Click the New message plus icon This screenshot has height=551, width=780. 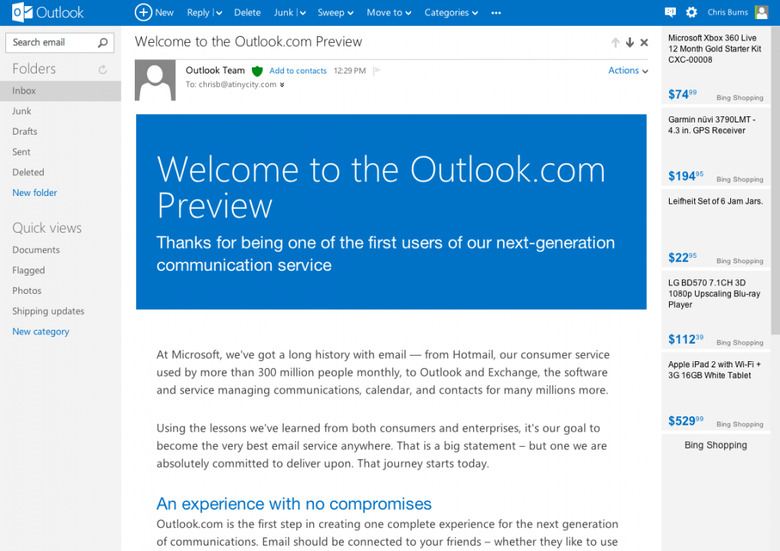[x=143, y=12]
